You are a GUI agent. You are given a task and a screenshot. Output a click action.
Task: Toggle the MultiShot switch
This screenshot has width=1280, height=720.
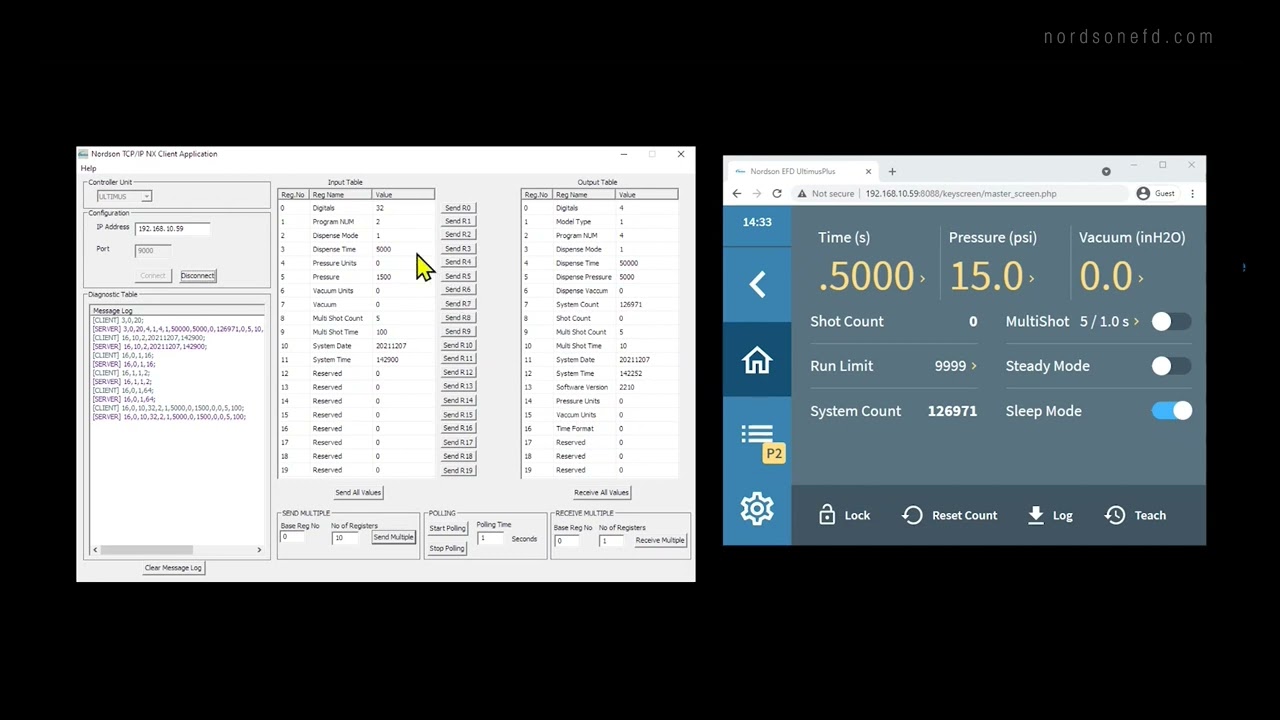point(1170,322)
